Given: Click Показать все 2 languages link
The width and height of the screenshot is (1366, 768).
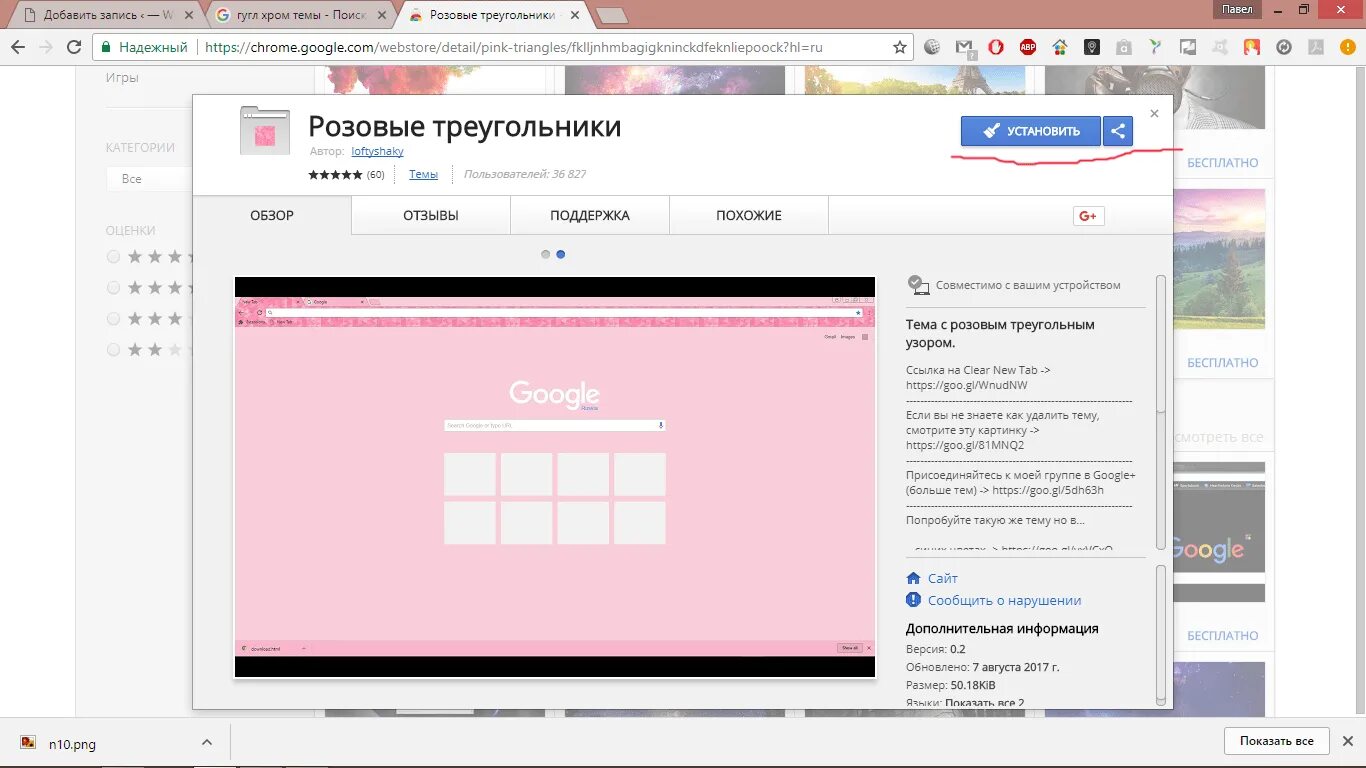Looking at the screenshot, I should point(985,703).
